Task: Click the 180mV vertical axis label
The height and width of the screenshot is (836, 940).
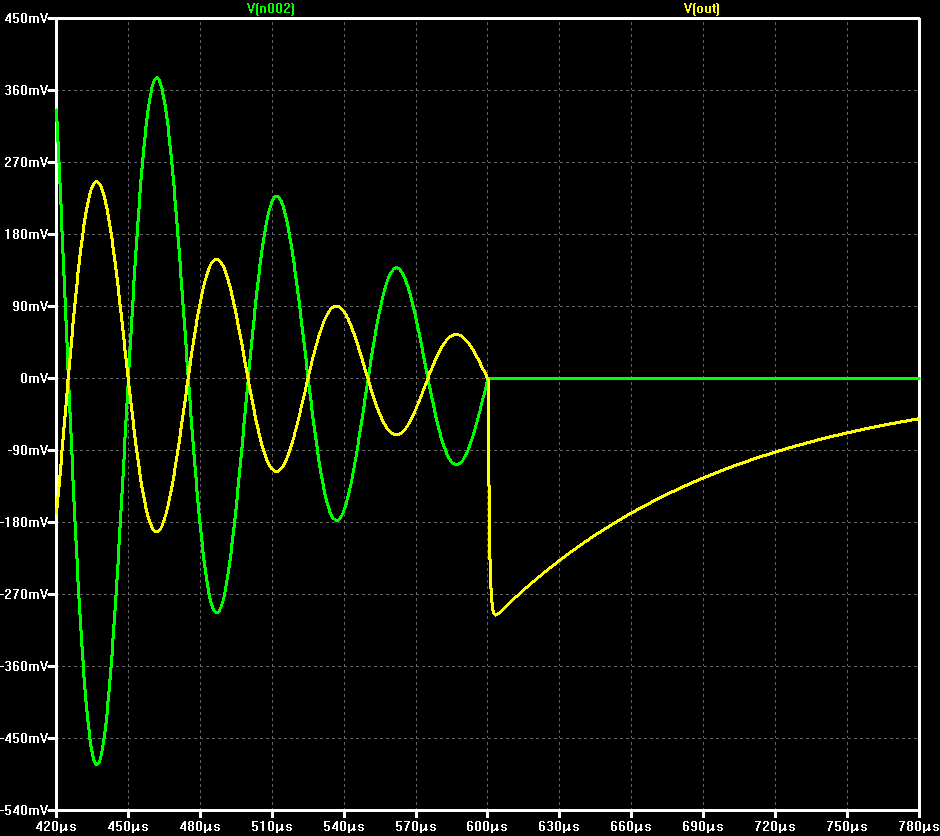Action: pos(25,234)
